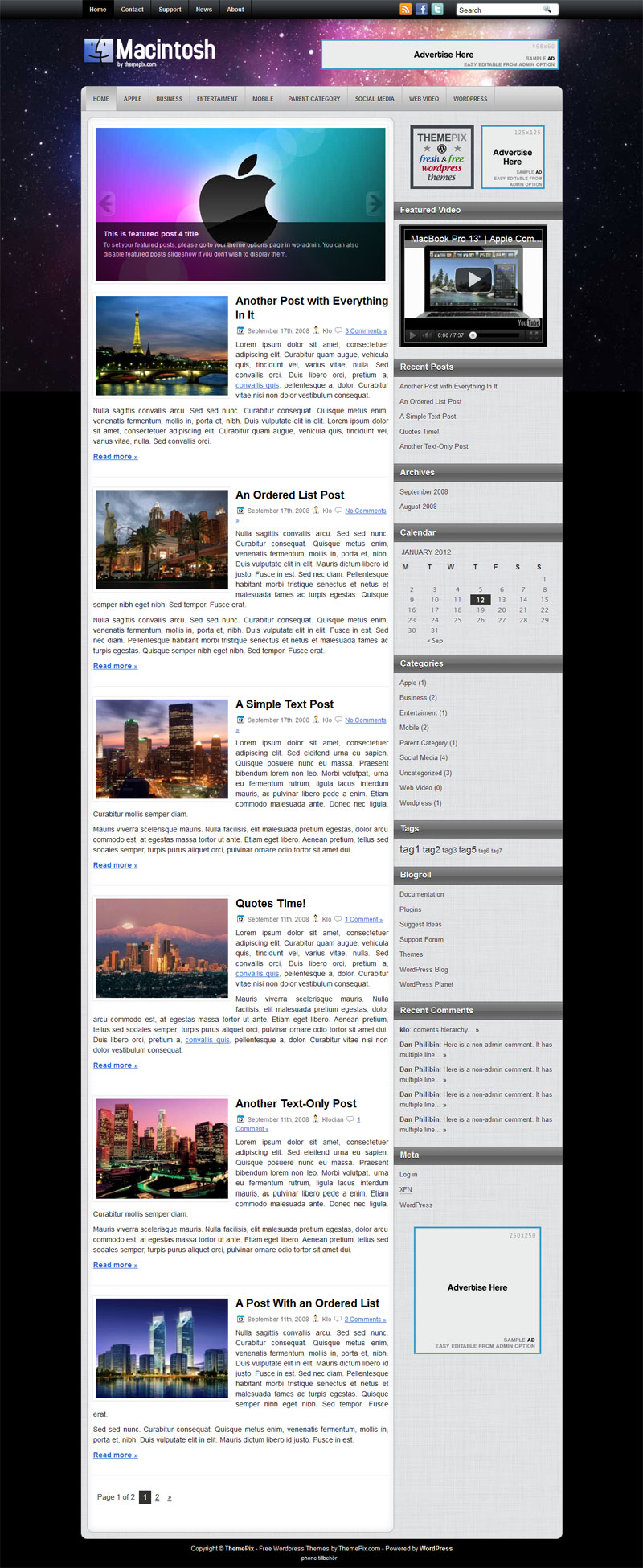Open the About top menu item
Screen dimensions: 643x1568
point(235,10)
